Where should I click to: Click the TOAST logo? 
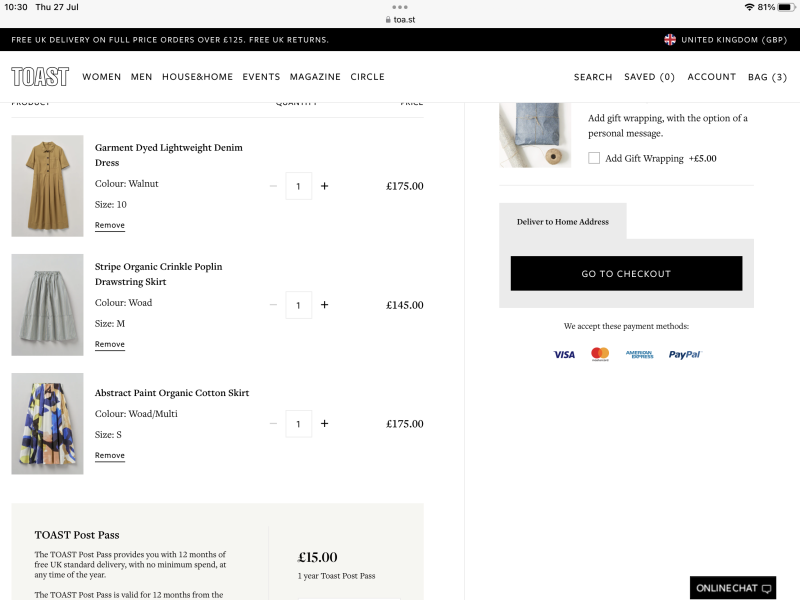[40, 77]
